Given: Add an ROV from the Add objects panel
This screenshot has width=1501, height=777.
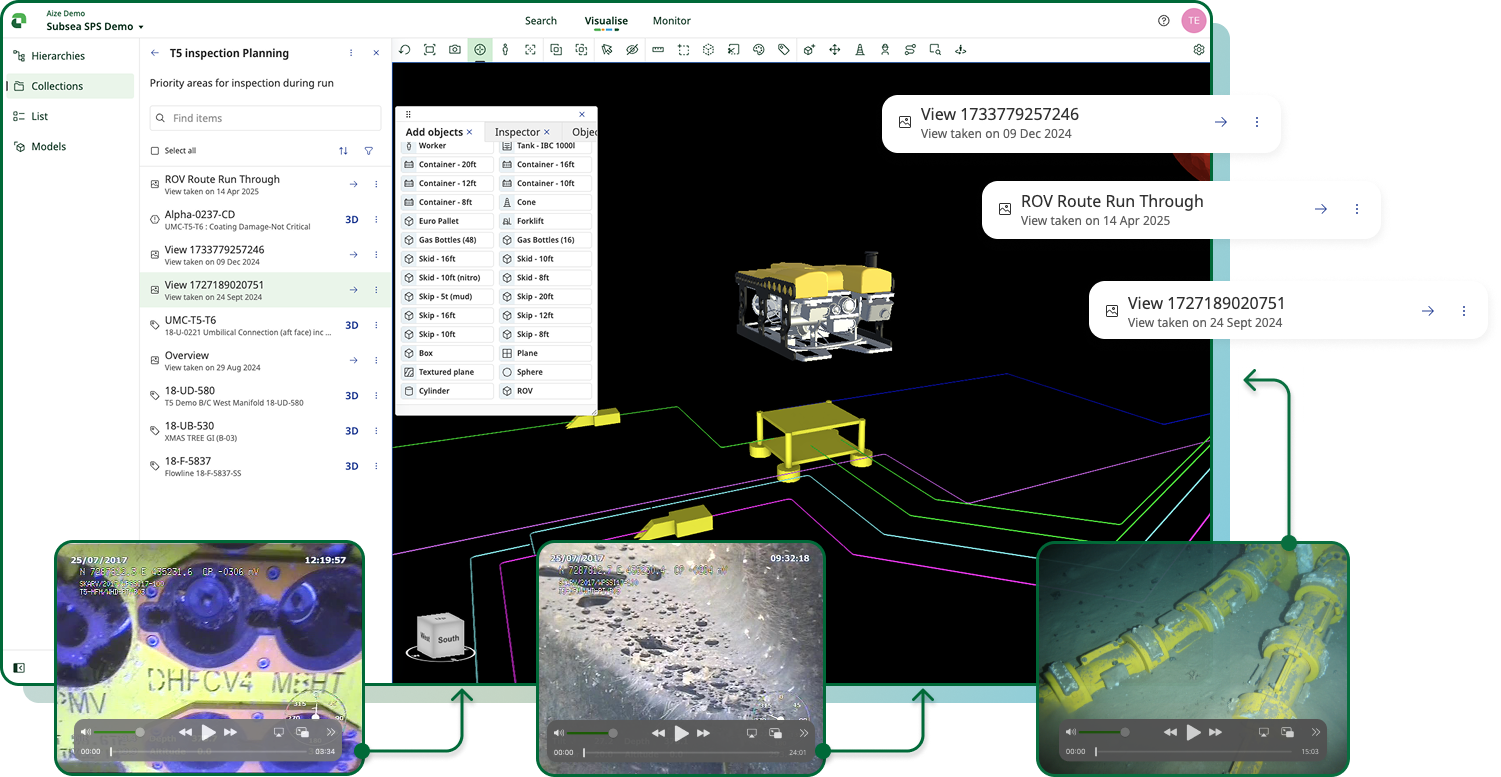Looking at the screenshot, I should (x=545, y=391).
